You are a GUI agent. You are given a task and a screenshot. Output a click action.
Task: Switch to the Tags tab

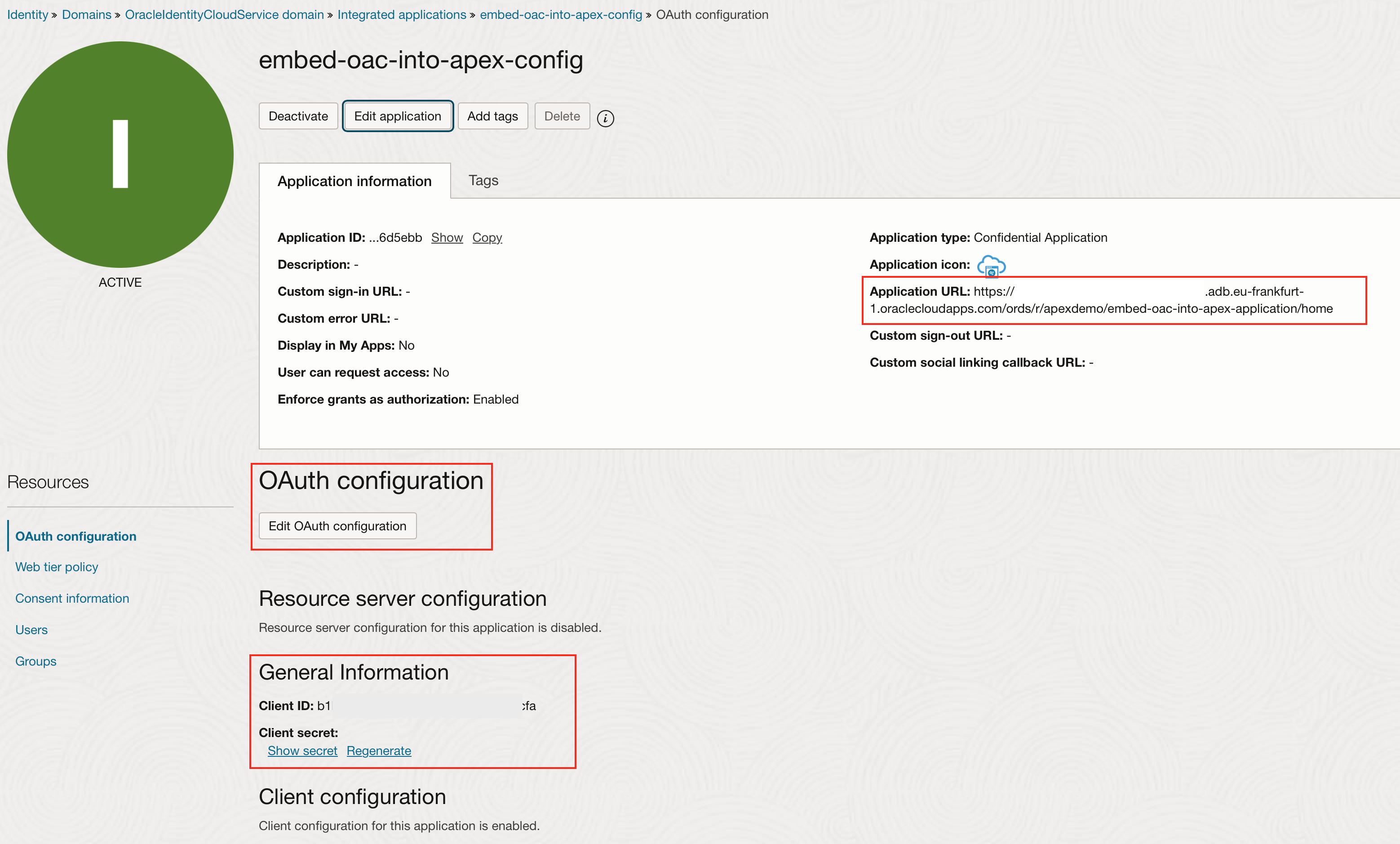pyautogui.click(x=483, y=180)
